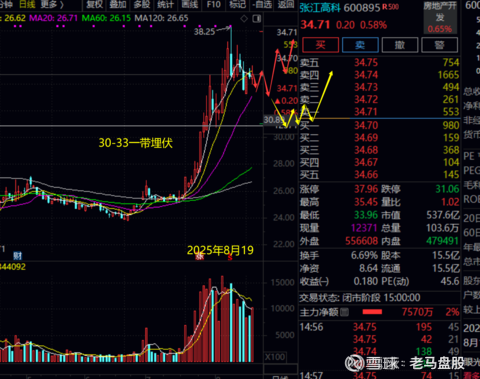480x379 pixels.
Task: Click the MA120: 26.65 indicator label
Action: [161, 18]
